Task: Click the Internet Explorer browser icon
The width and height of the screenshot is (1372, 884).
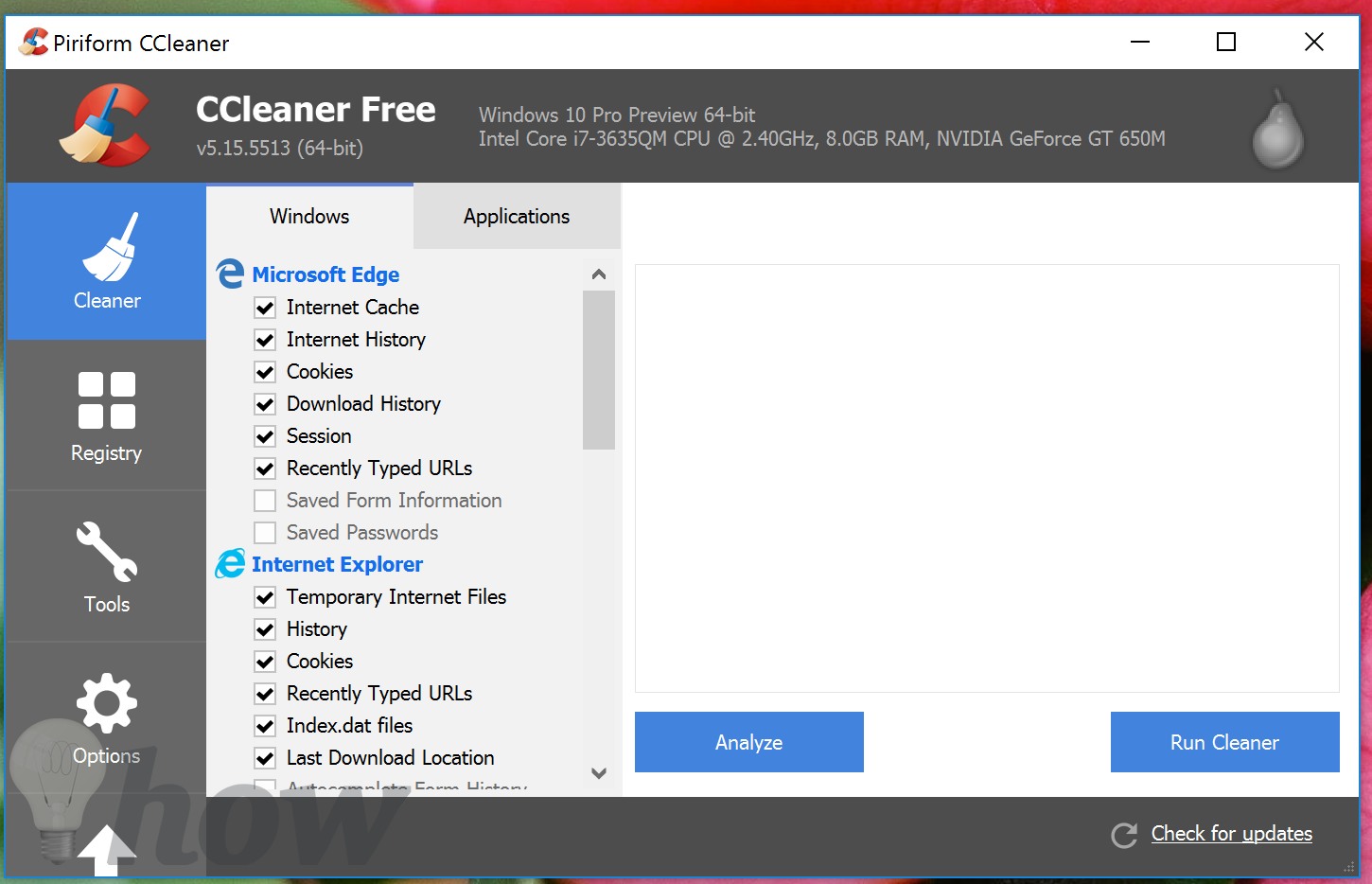Action: tap(230, 564)
